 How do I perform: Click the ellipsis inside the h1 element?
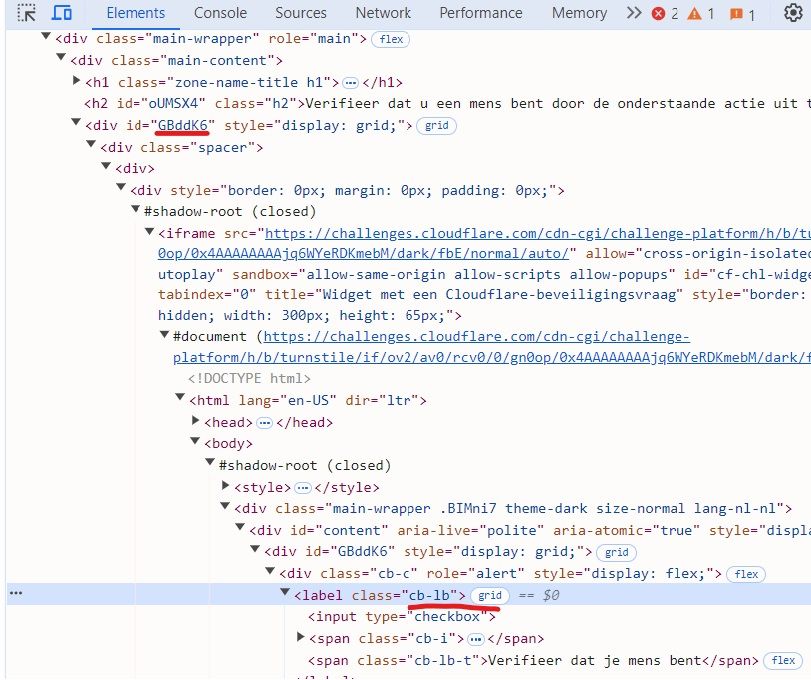click(x=350, y=82)
